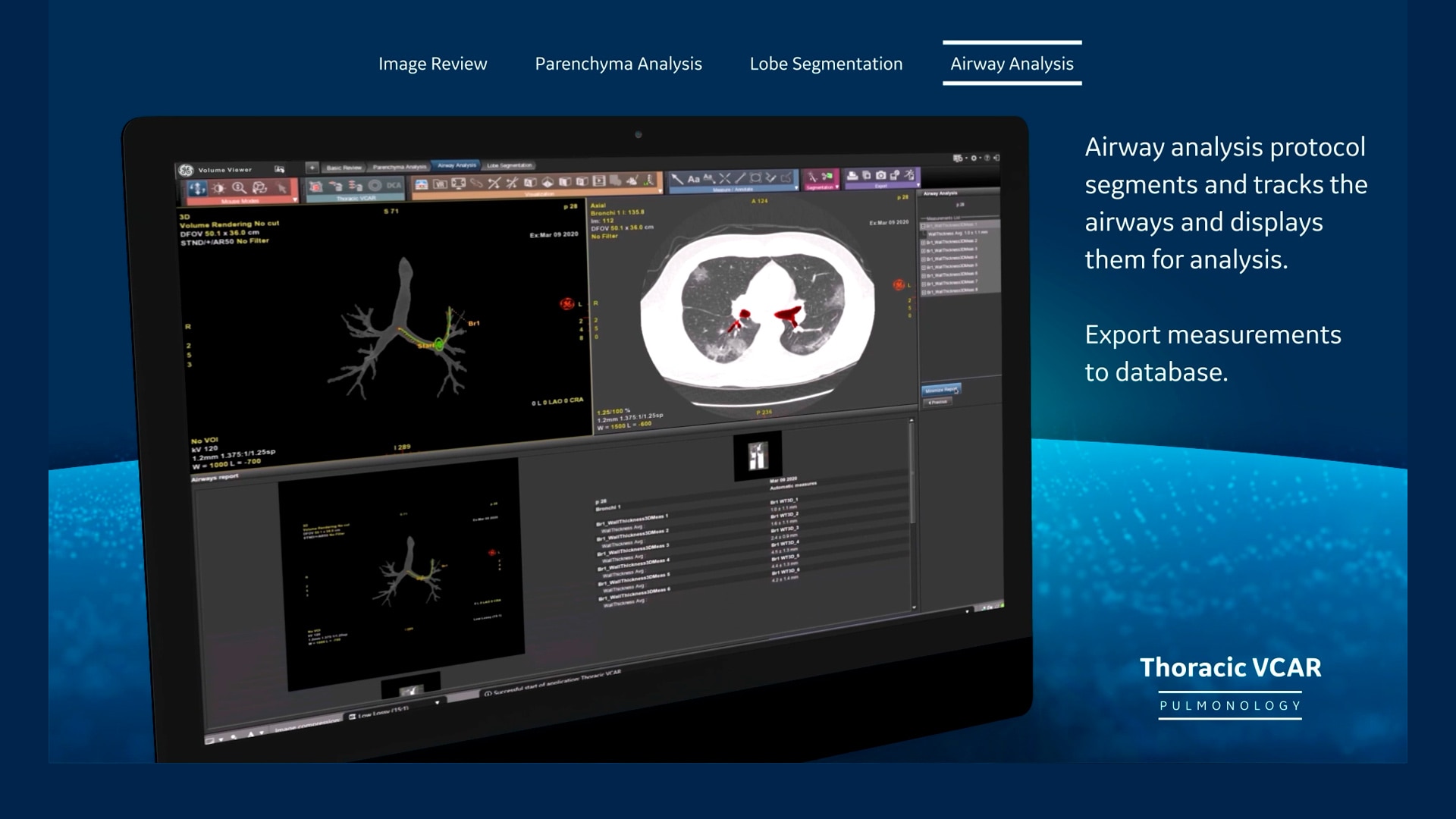Select the Parenchyma Analysis tab
This screenshot has height=819, width=1456.
619,63
